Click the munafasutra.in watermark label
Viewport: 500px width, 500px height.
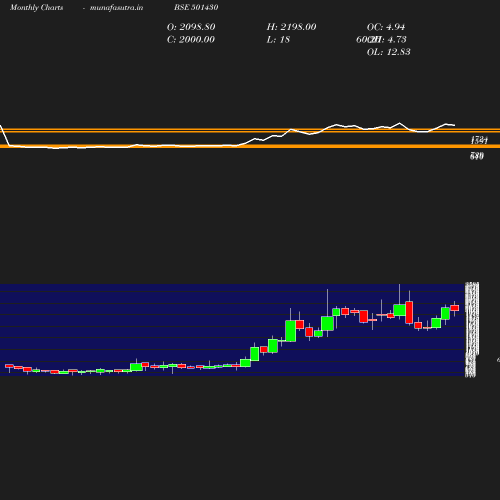pos(116,7)
